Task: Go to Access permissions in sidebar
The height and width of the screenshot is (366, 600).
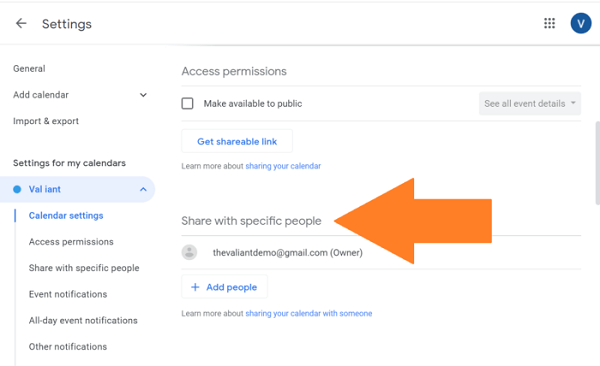Action: point(71,242)
